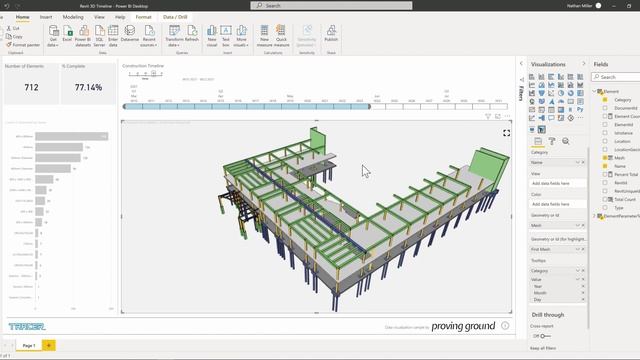
Task: Open the Get data menu
Action: tap(53, 36)
